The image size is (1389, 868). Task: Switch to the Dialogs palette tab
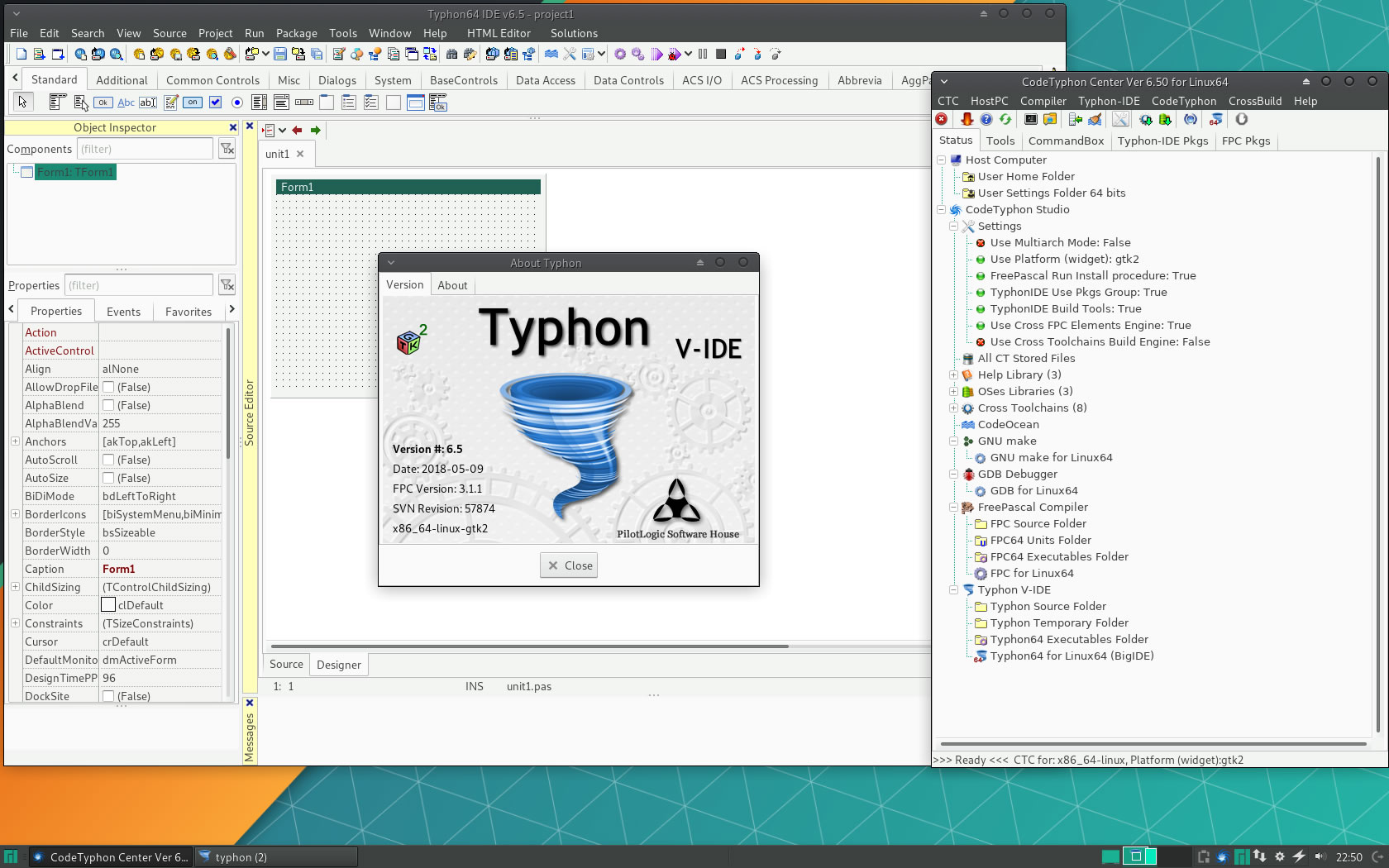pyautogui.click(x=337, y=80)
